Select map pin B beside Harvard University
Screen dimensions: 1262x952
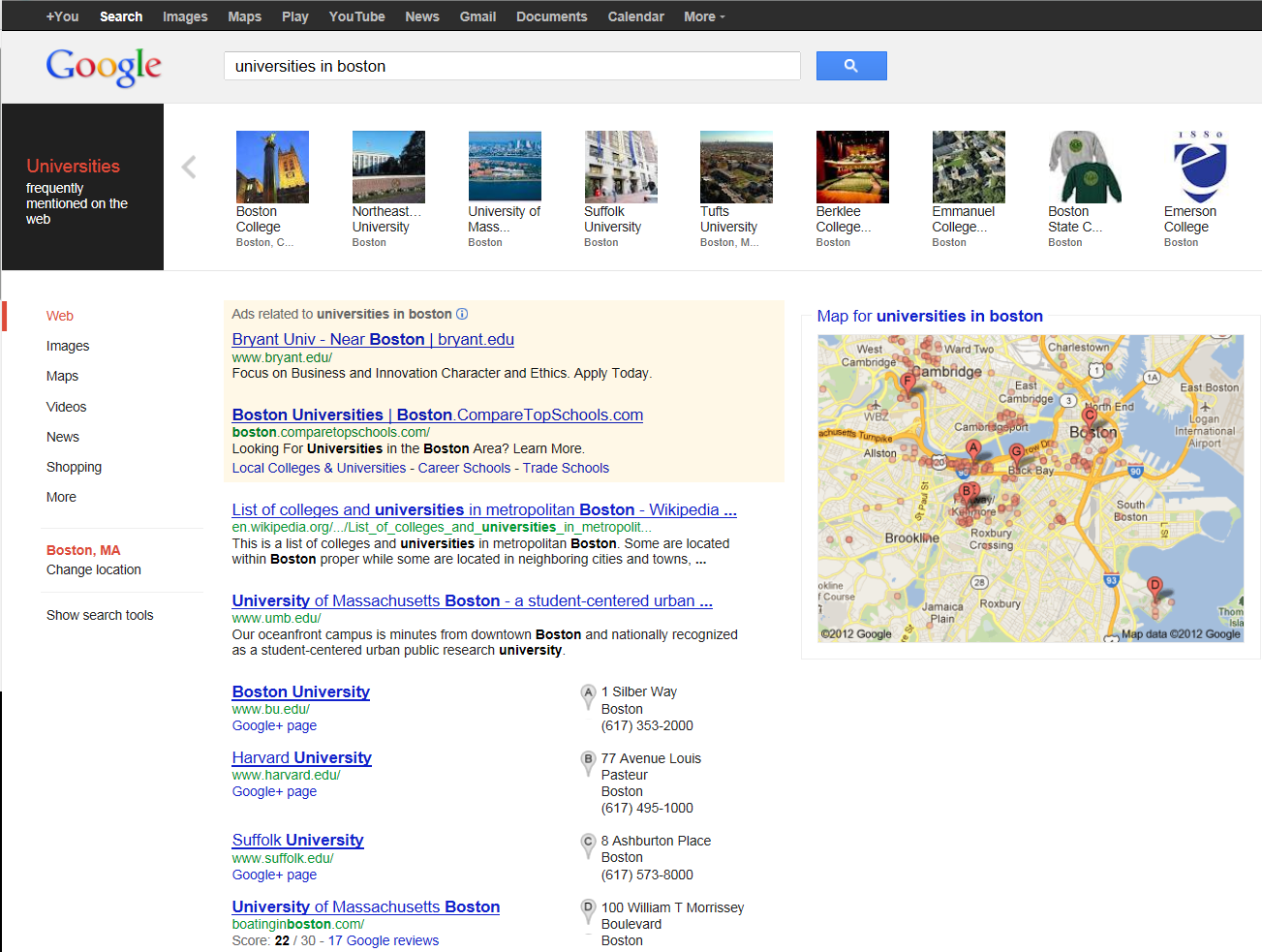coord(588,762)
